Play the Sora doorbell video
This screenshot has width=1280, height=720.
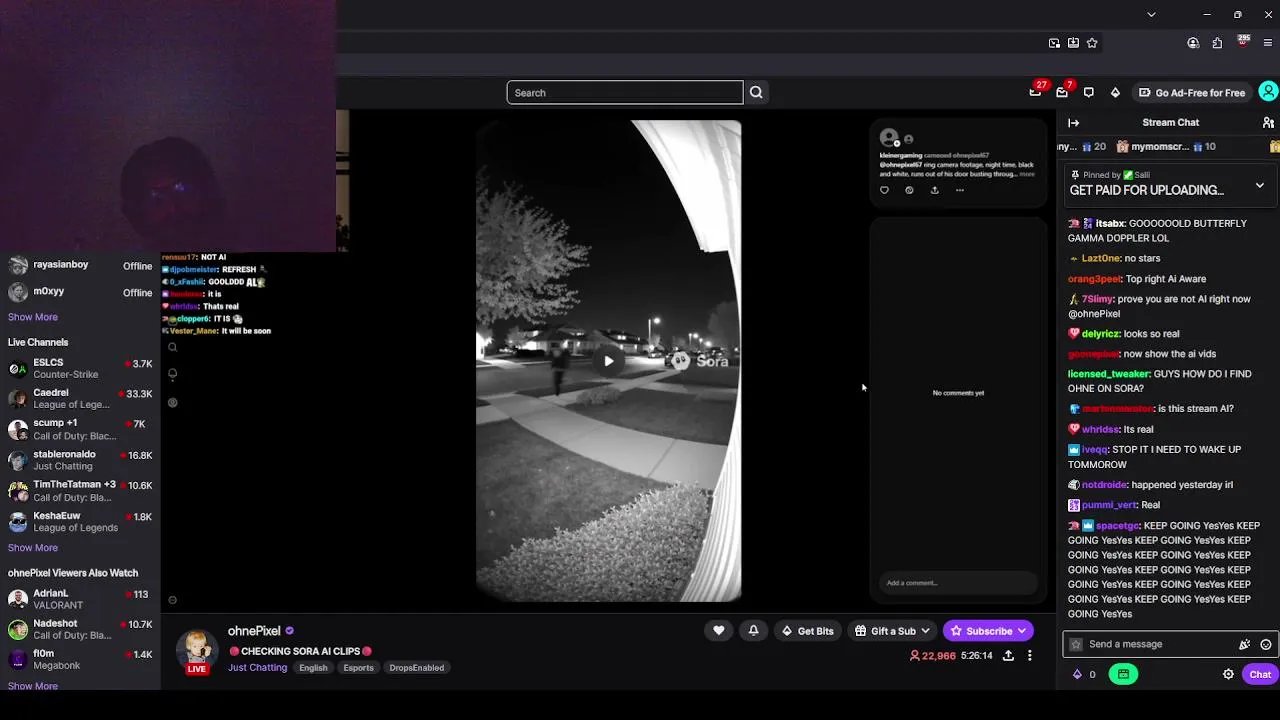coord(608,361)
